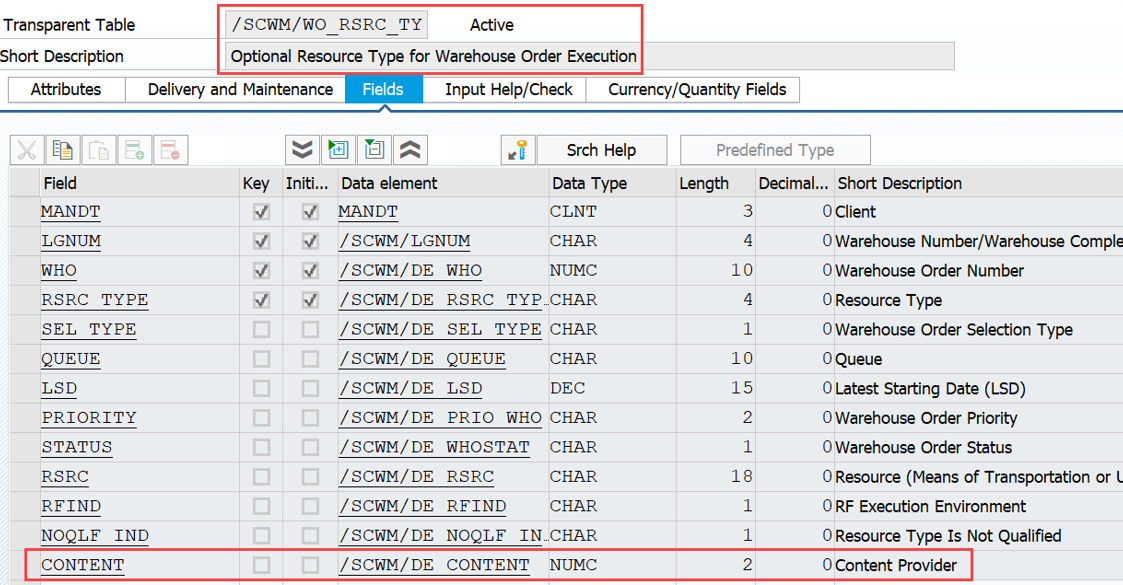Screen dimensions: 1123x585
Task: Click the Delete row icon
Action: [x=170, y=150]
